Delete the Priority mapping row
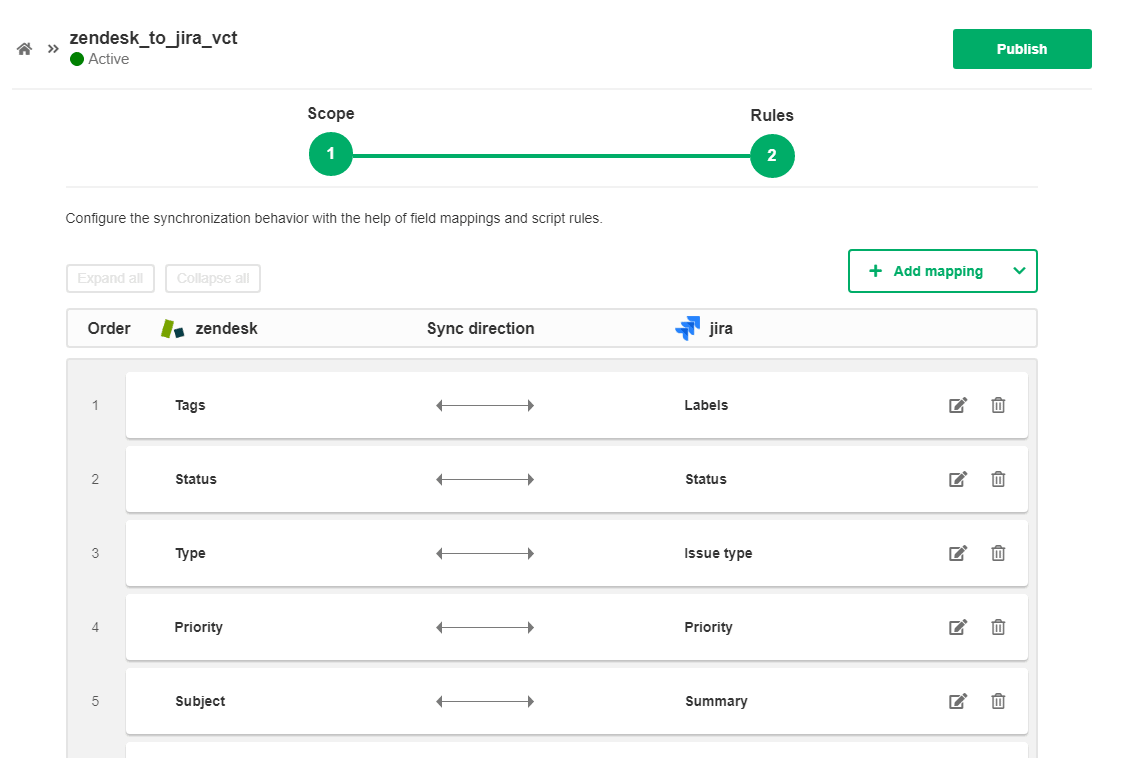 coord(998,627)
